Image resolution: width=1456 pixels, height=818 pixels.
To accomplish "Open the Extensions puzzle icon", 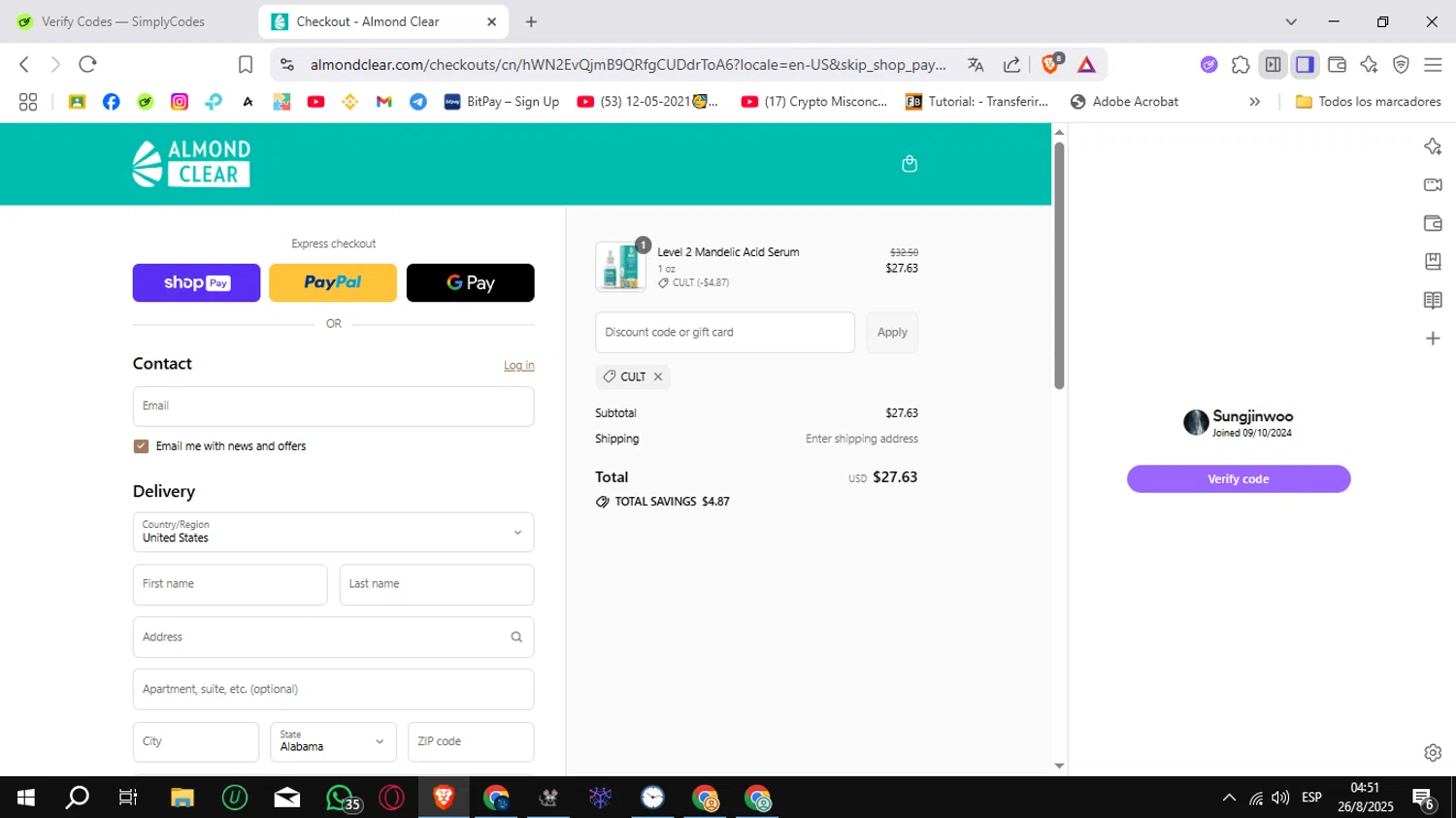I will [x=1241, y=65].
